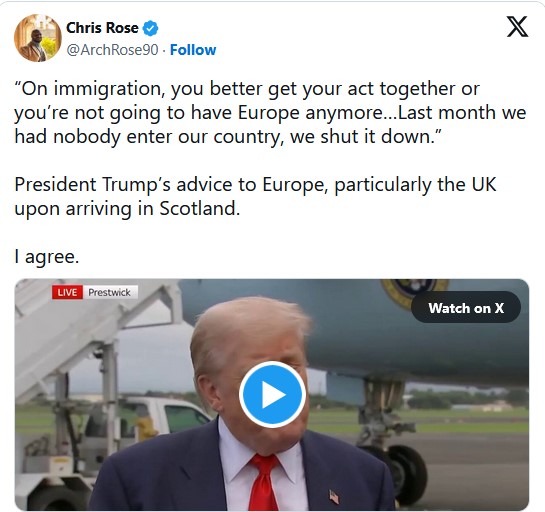Follow the @ArchRose90 account

[x=193, y=50]
